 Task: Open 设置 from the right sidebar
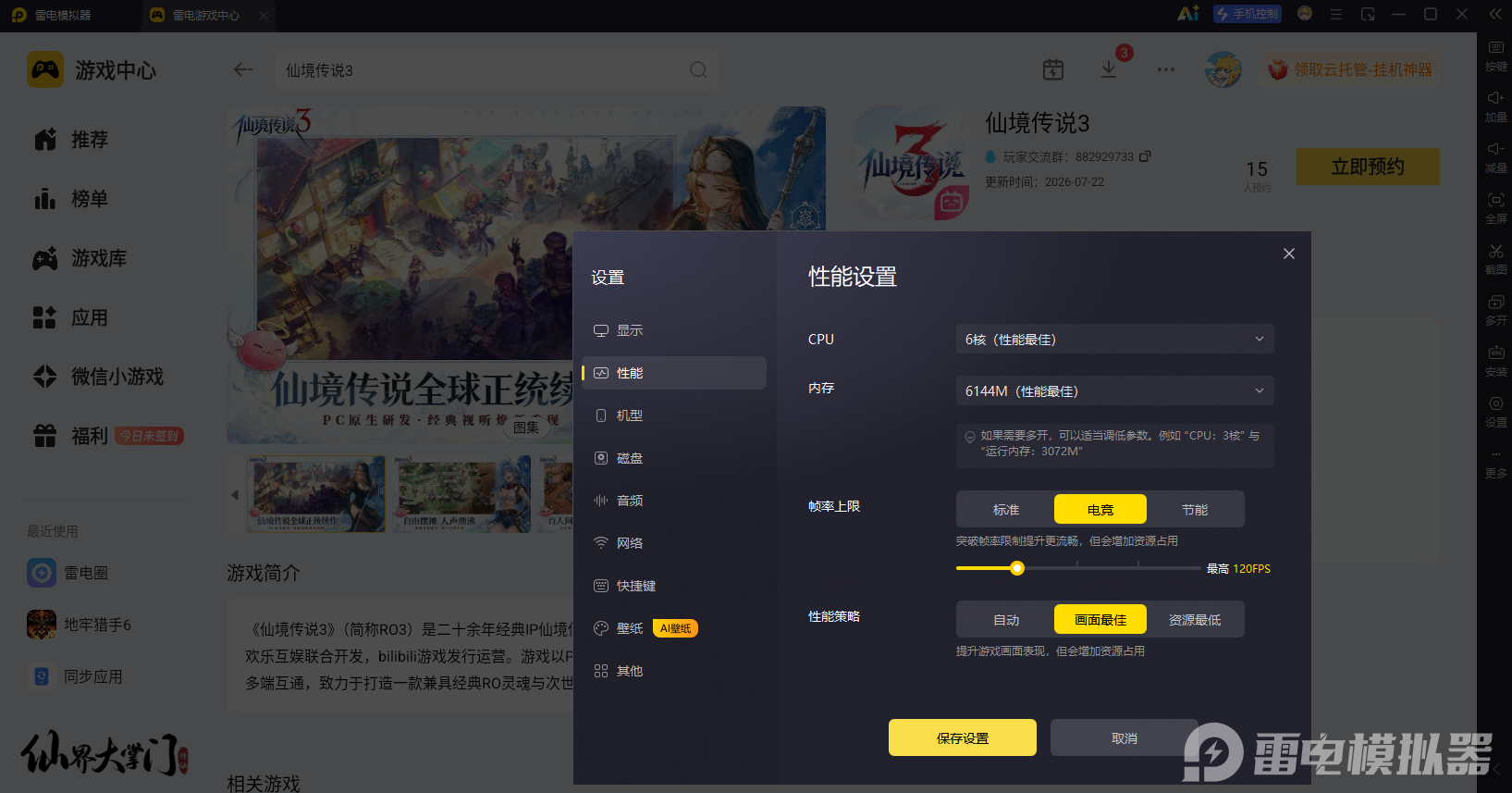[1495, 412]
